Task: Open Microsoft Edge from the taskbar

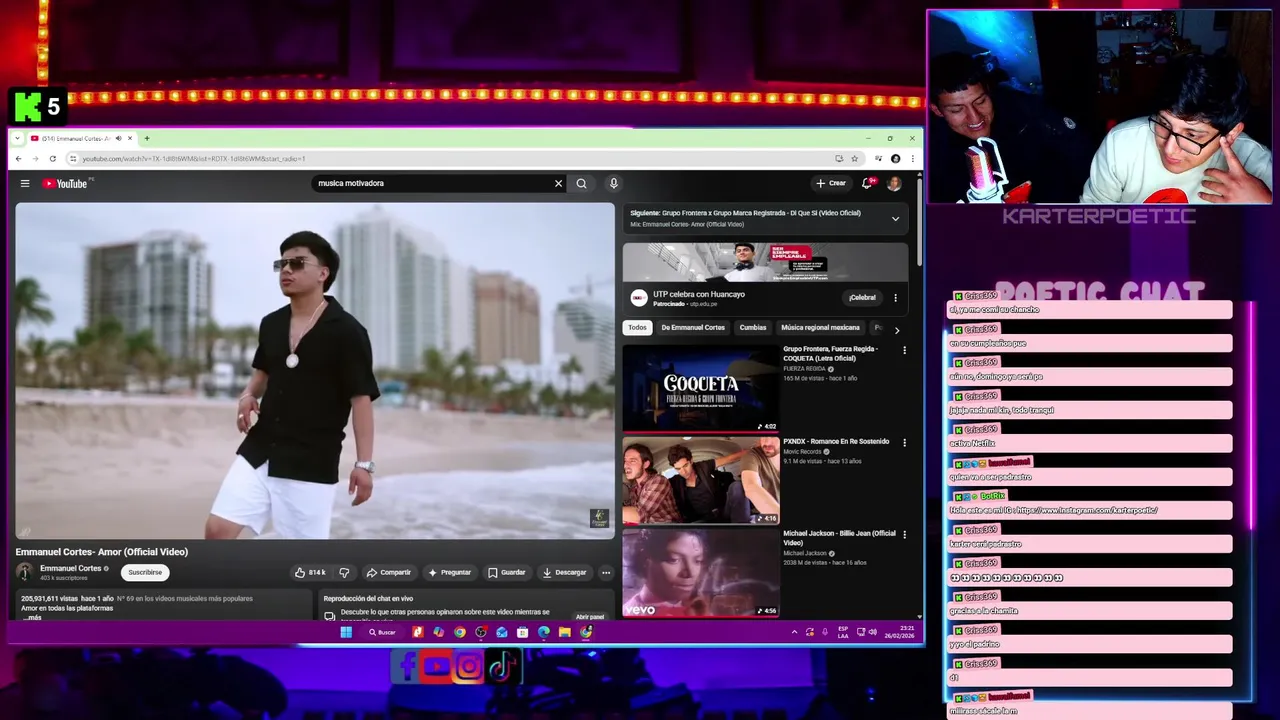Action: click(544, 632)
